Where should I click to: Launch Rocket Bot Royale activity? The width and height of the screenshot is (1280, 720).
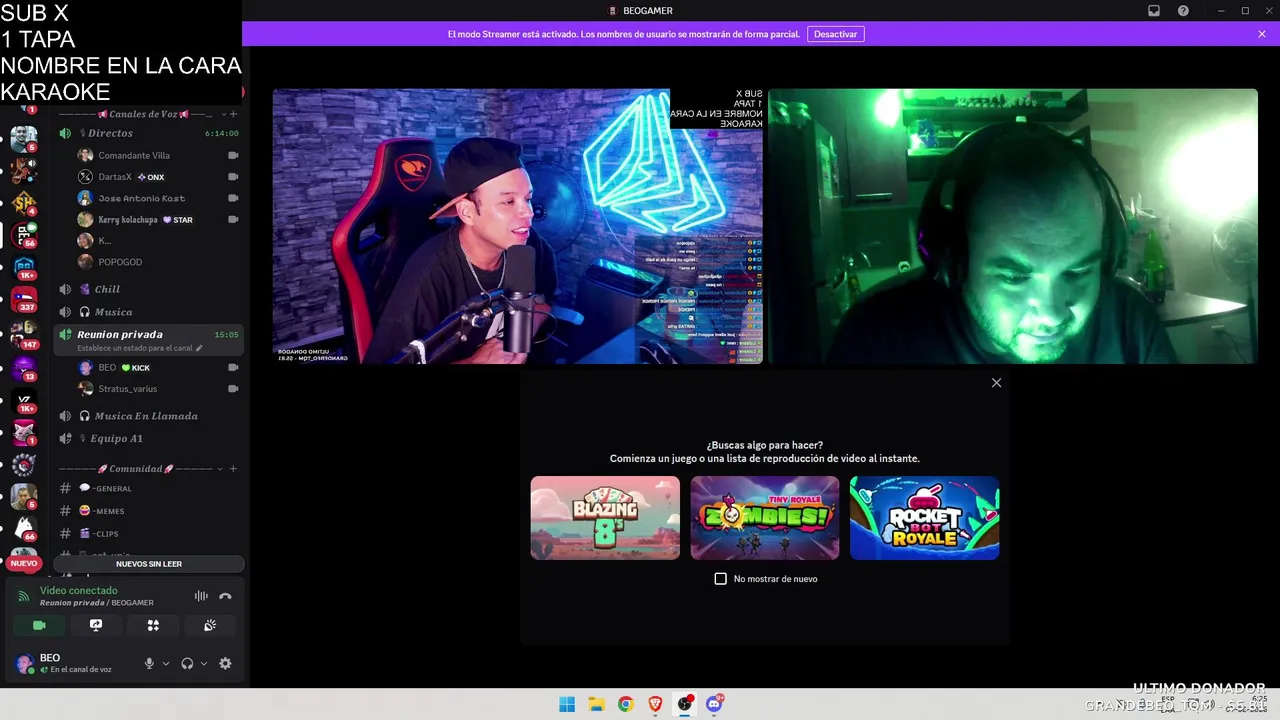(924, 518)
